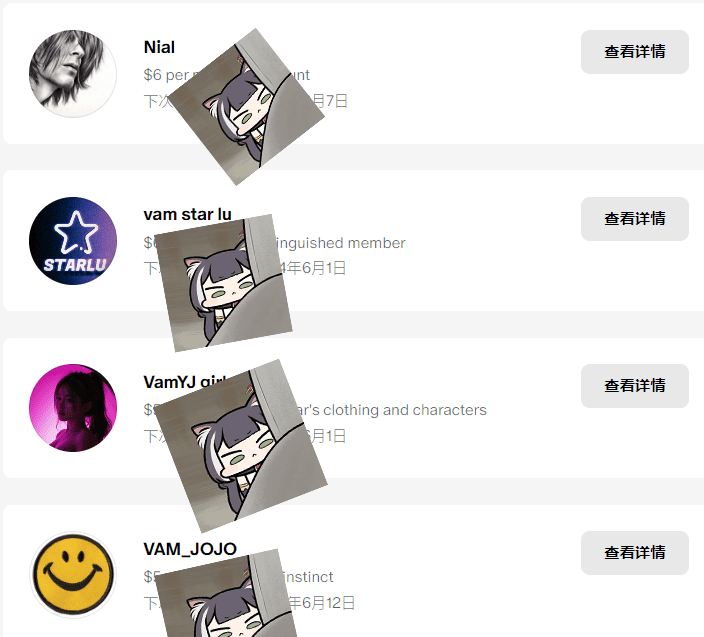Screen dimensions: 704x637
Task: Click the STARLU star logo avatar
Action: pos(73,241)
